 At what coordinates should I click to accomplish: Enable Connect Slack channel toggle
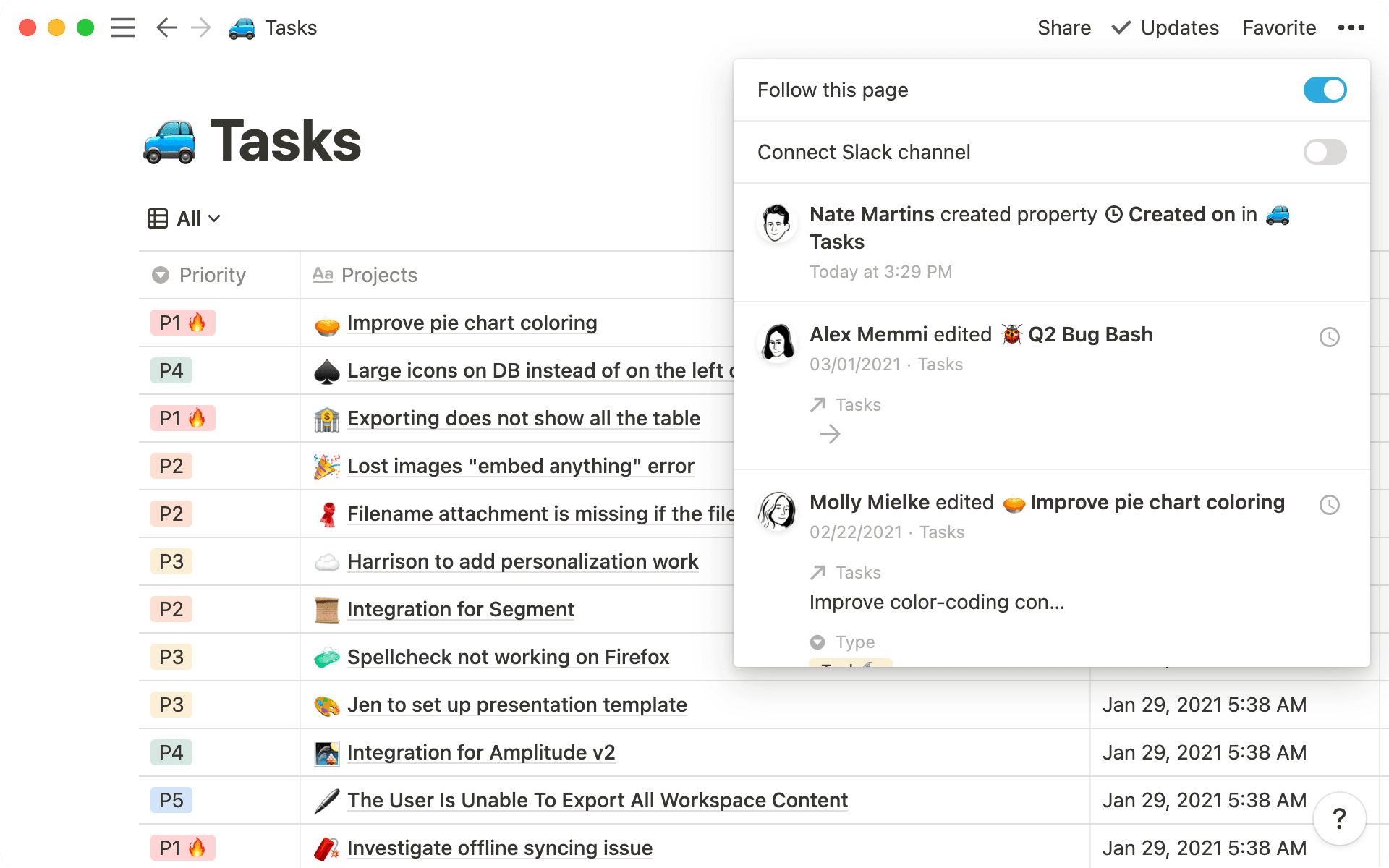(1324, 152)
